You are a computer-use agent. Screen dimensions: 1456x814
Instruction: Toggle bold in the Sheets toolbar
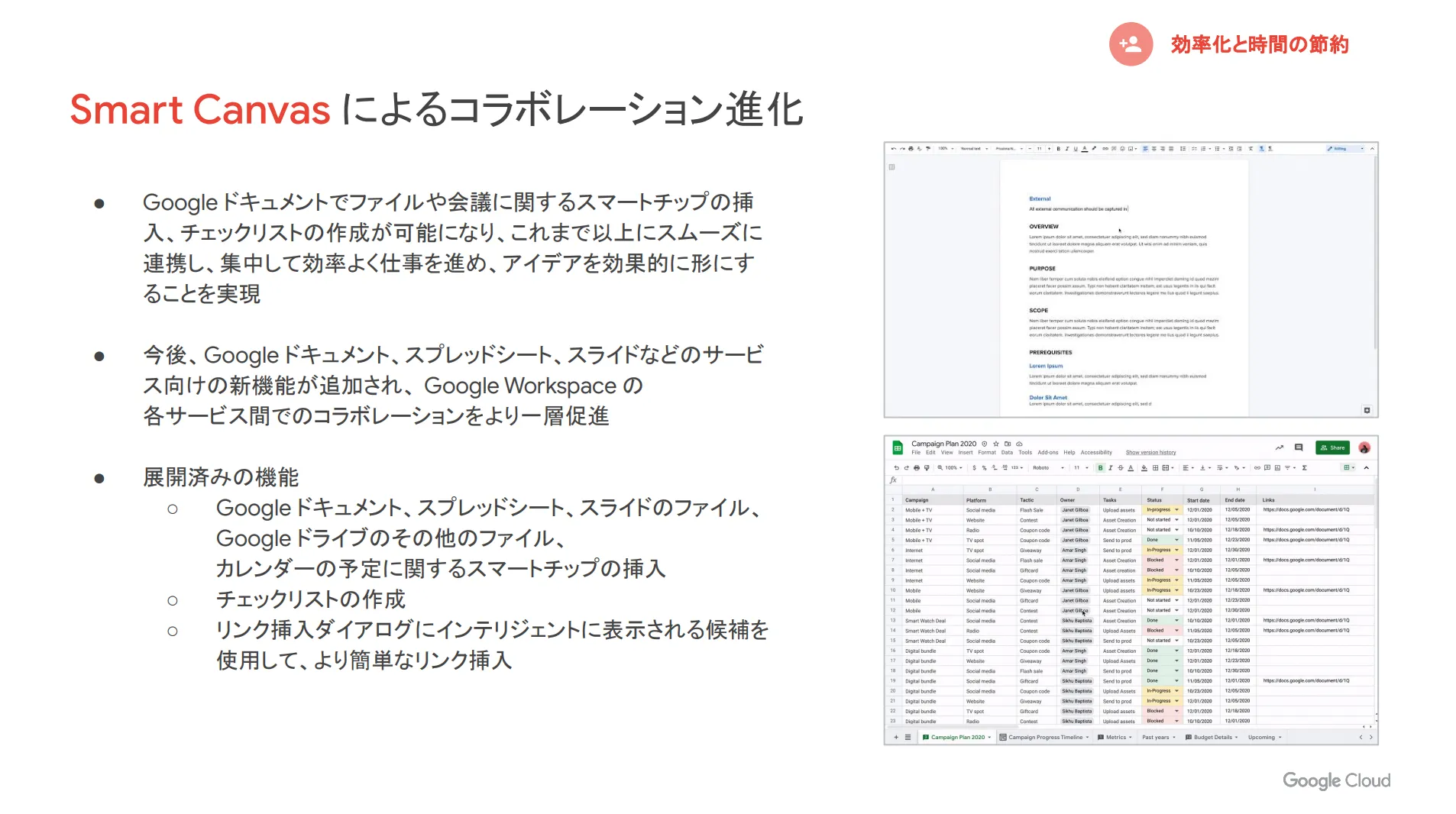click(x=1100, y=467)
